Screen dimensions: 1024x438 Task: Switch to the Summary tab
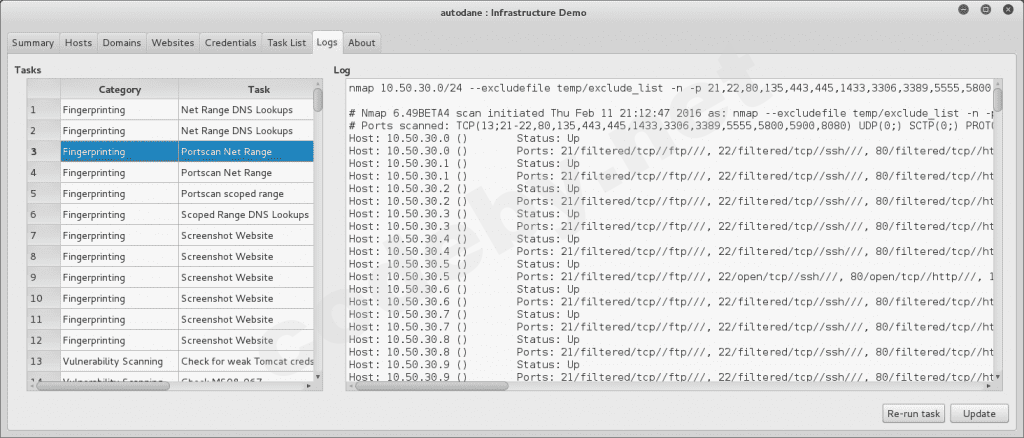(33, 43)
